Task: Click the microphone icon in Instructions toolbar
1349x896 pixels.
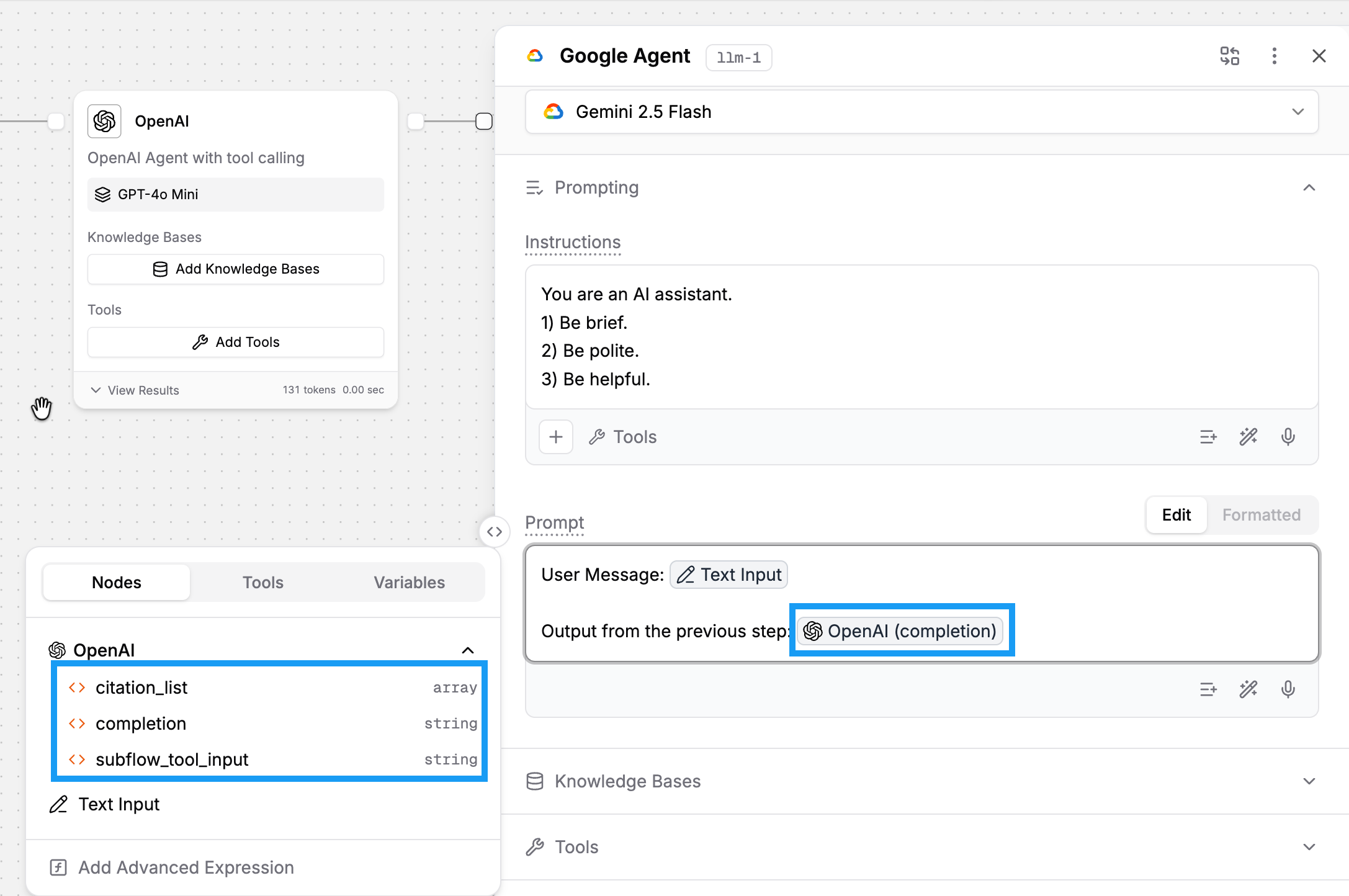Action: (1288, 437)
